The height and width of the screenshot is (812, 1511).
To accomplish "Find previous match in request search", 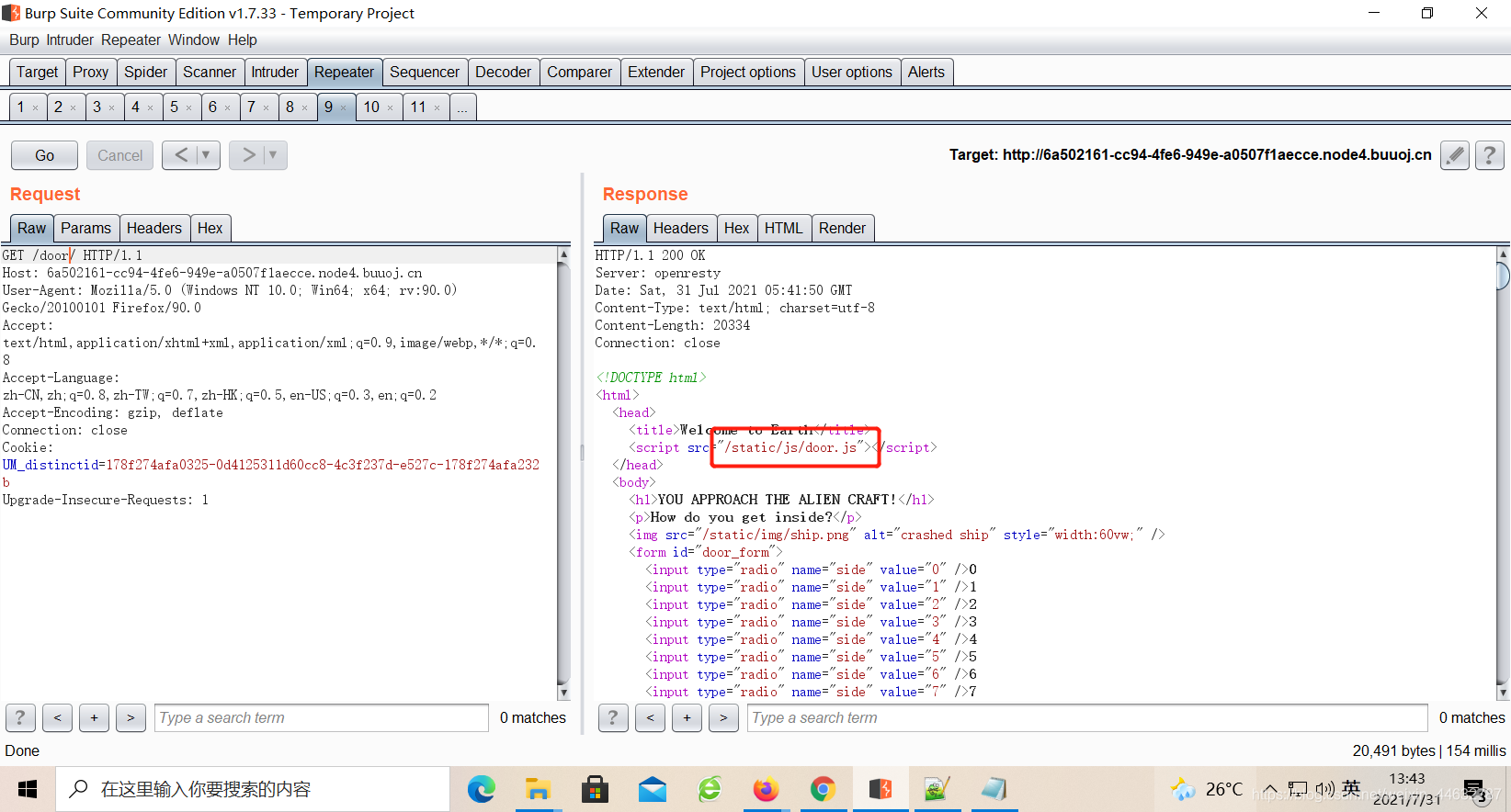I will point(57,717).
